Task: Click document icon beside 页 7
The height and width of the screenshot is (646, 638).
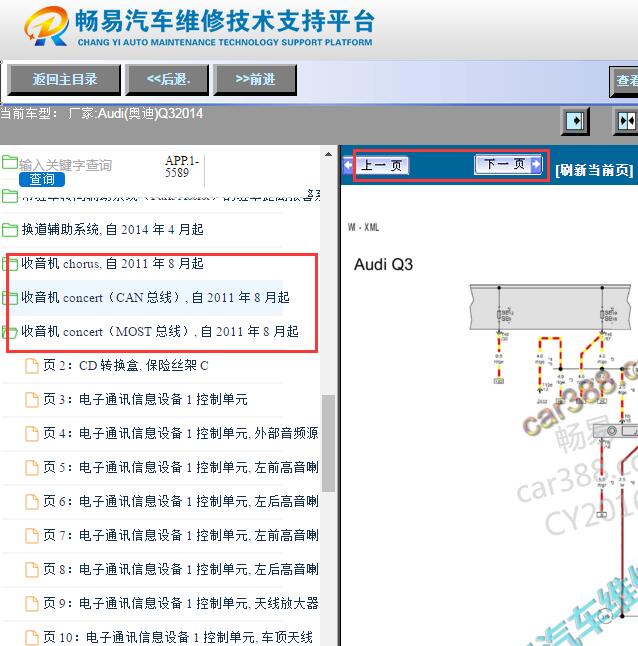Action: click(x=32, y=536)
